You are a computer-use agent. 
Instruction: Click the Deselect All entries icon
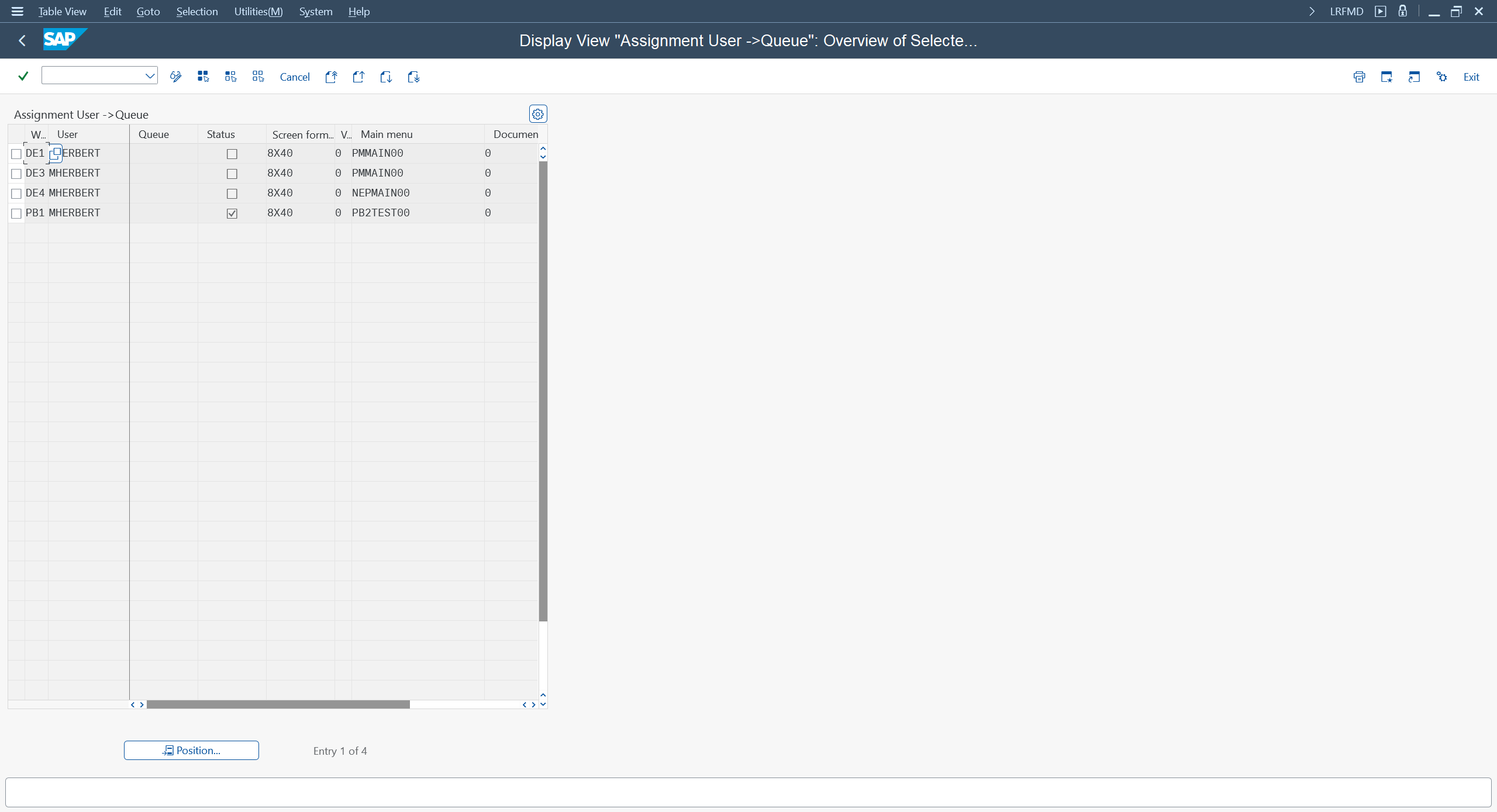258,77
